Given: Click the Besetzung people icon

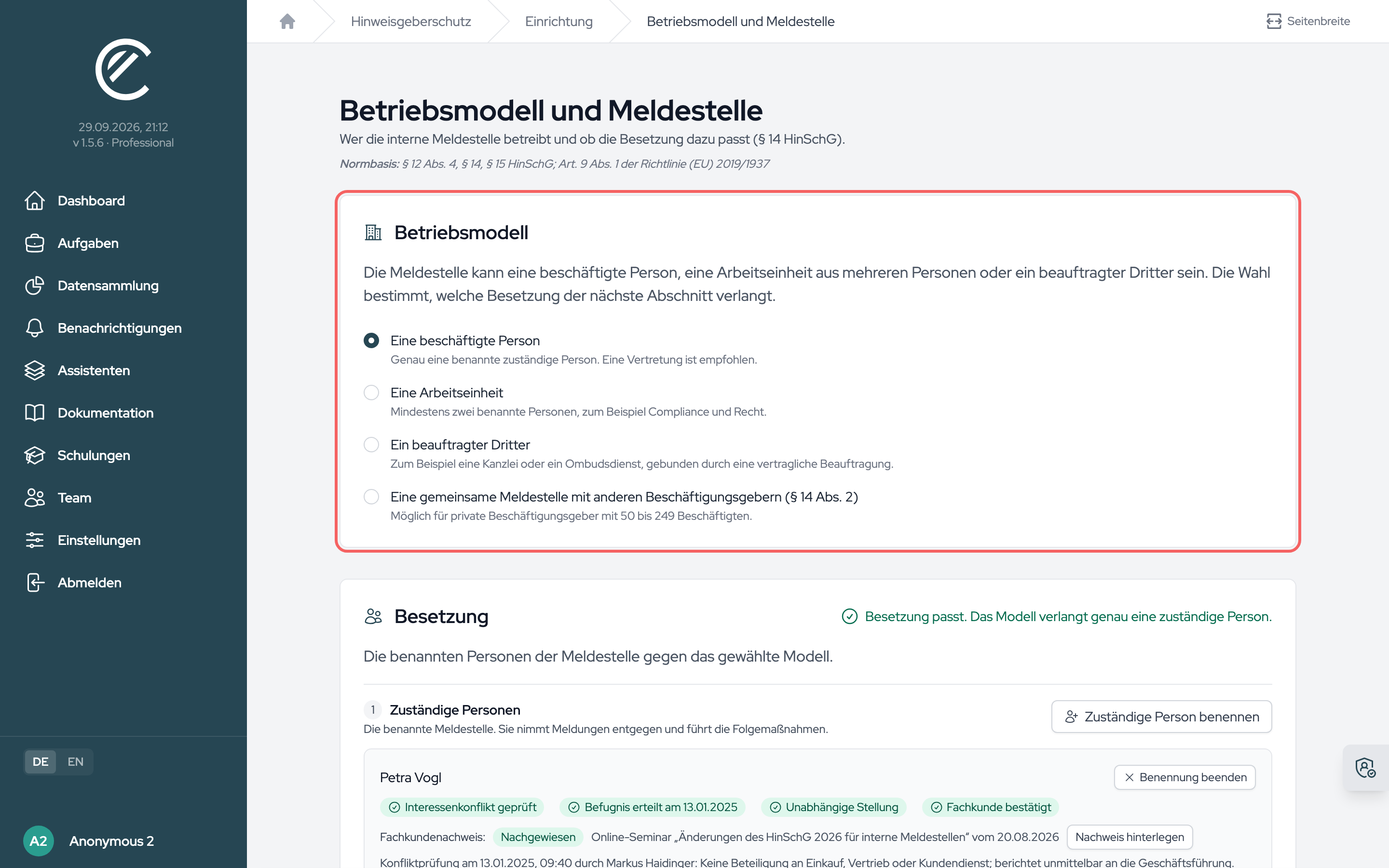Looking at the screenshot, I should (373, 616).
